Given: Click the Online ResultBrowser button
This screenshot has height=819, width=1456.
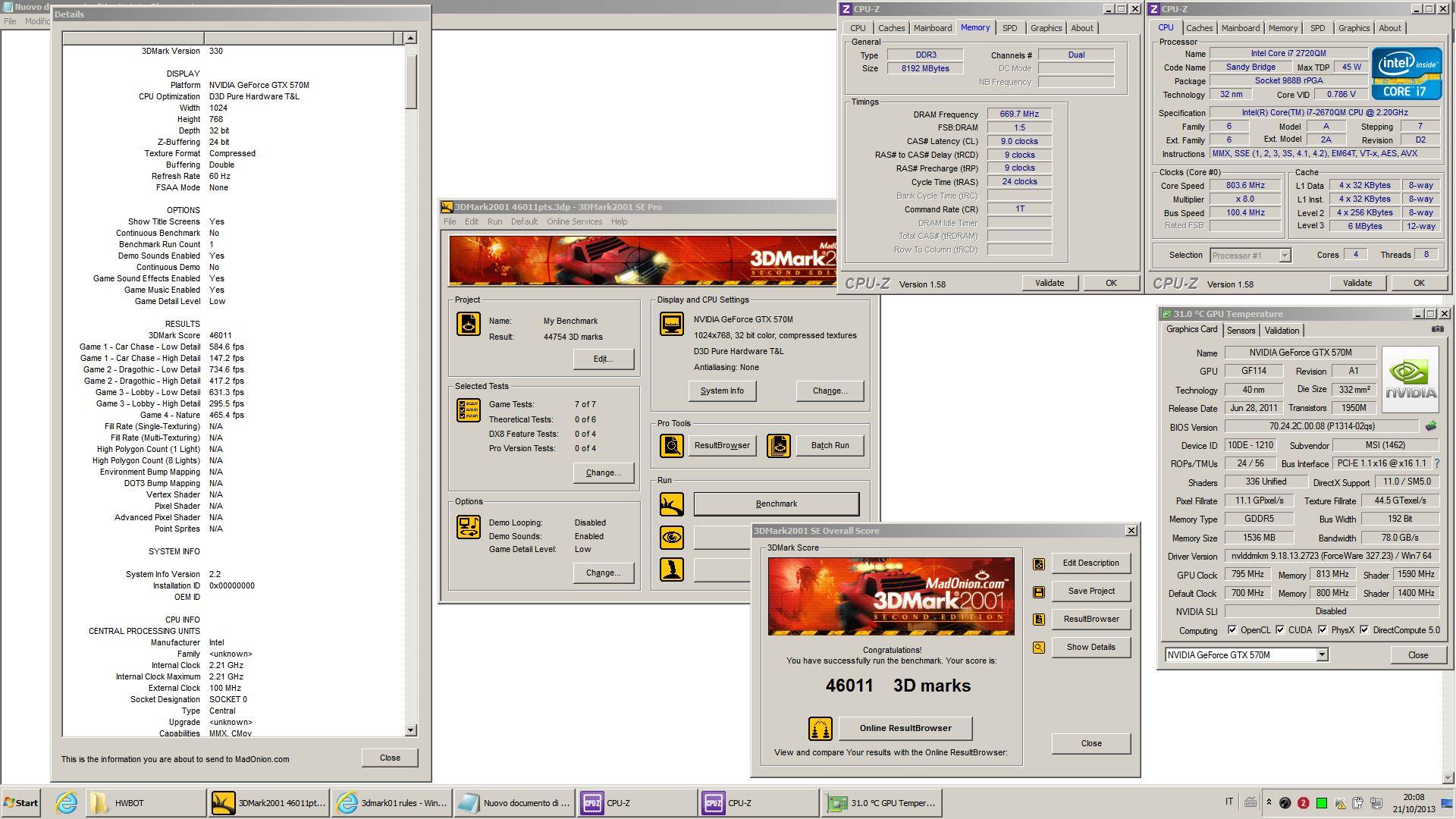Looking at the screenshot, I should click(x=905, y=729).
